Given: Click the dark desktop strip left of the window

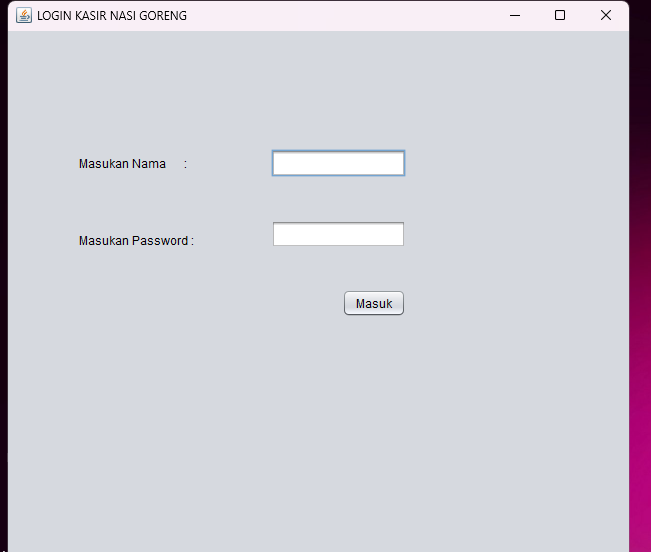Looking at the screenshot, I should click(x=3, y=300).
